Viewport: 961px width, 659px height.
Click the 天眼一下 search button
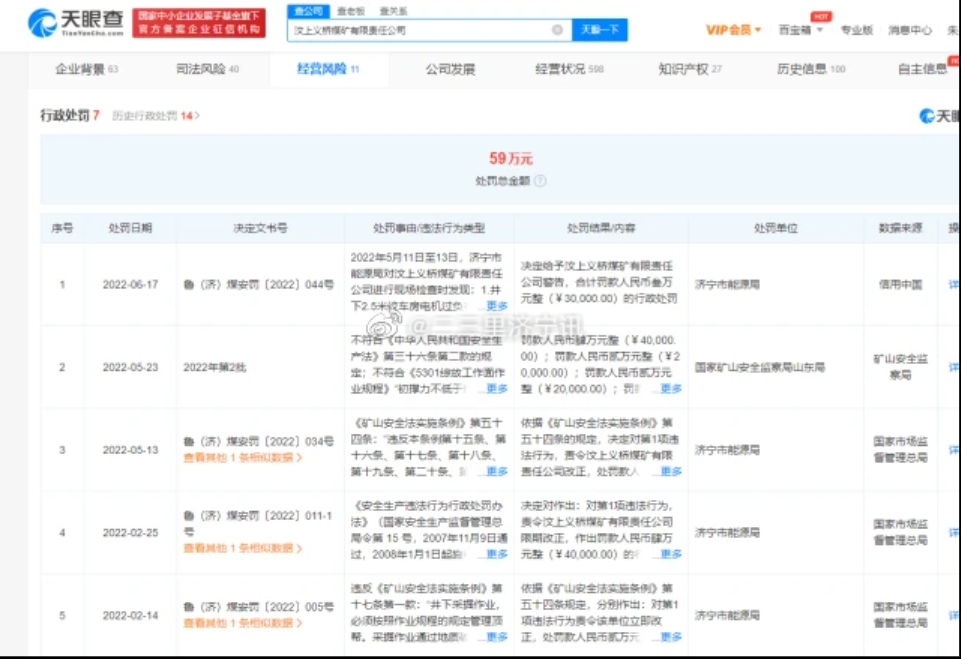[x=599, y=29]
